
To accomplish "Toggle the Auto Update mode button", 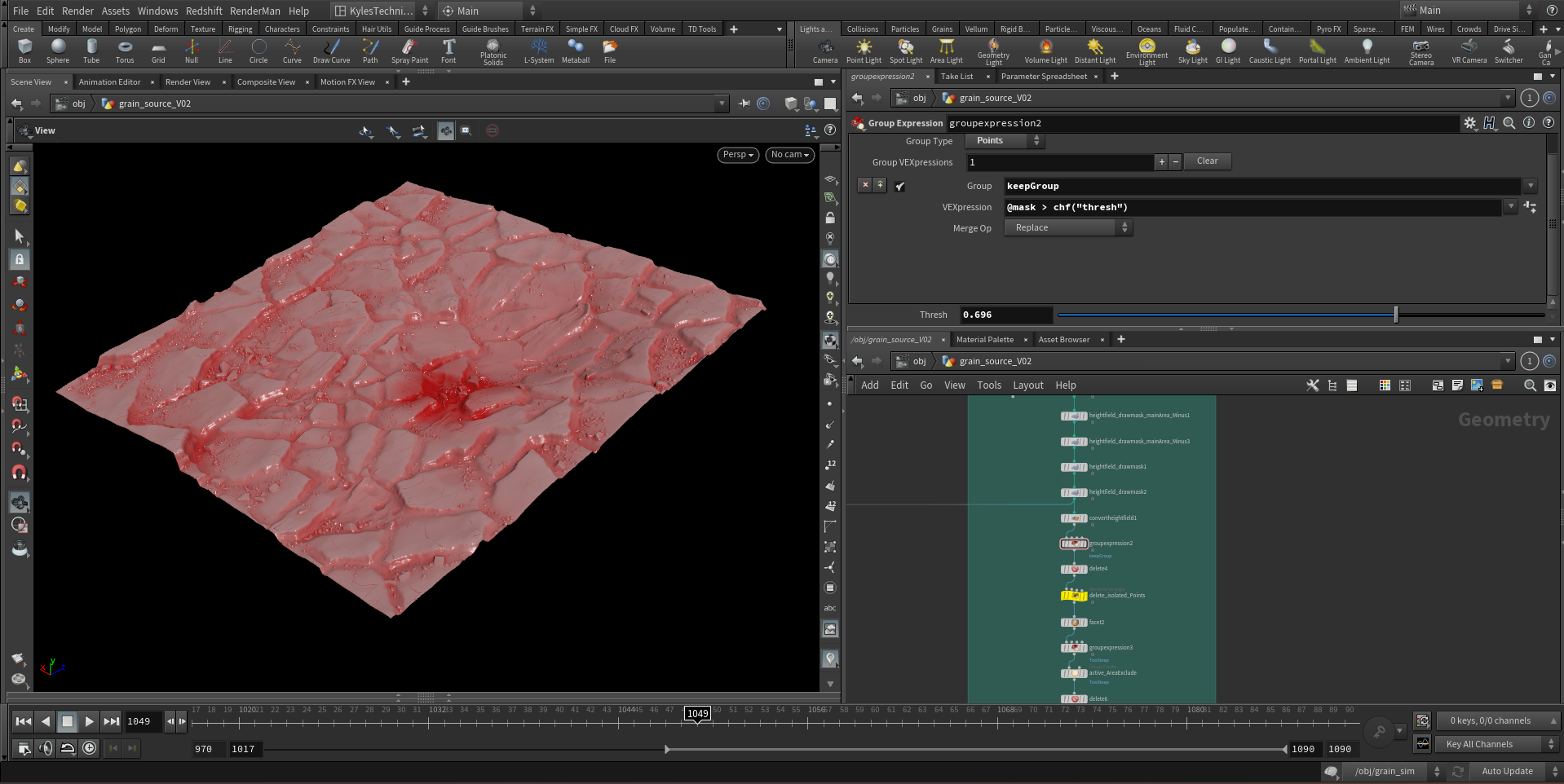I will (x=1506, y=771).
